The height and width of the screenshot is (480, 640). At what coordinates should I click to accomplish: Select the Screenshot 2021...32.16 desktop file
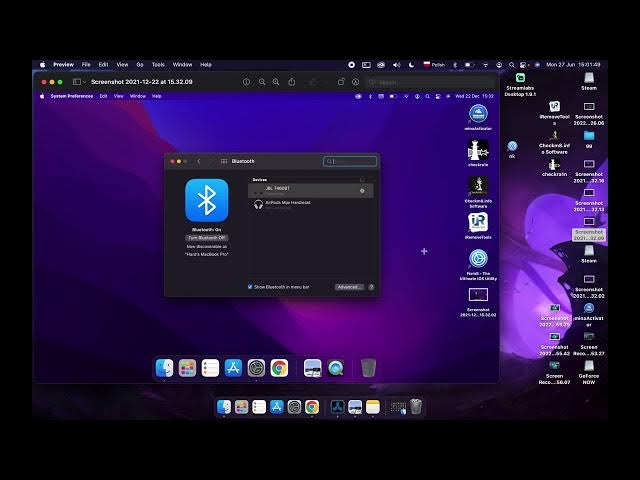point(589,171)
